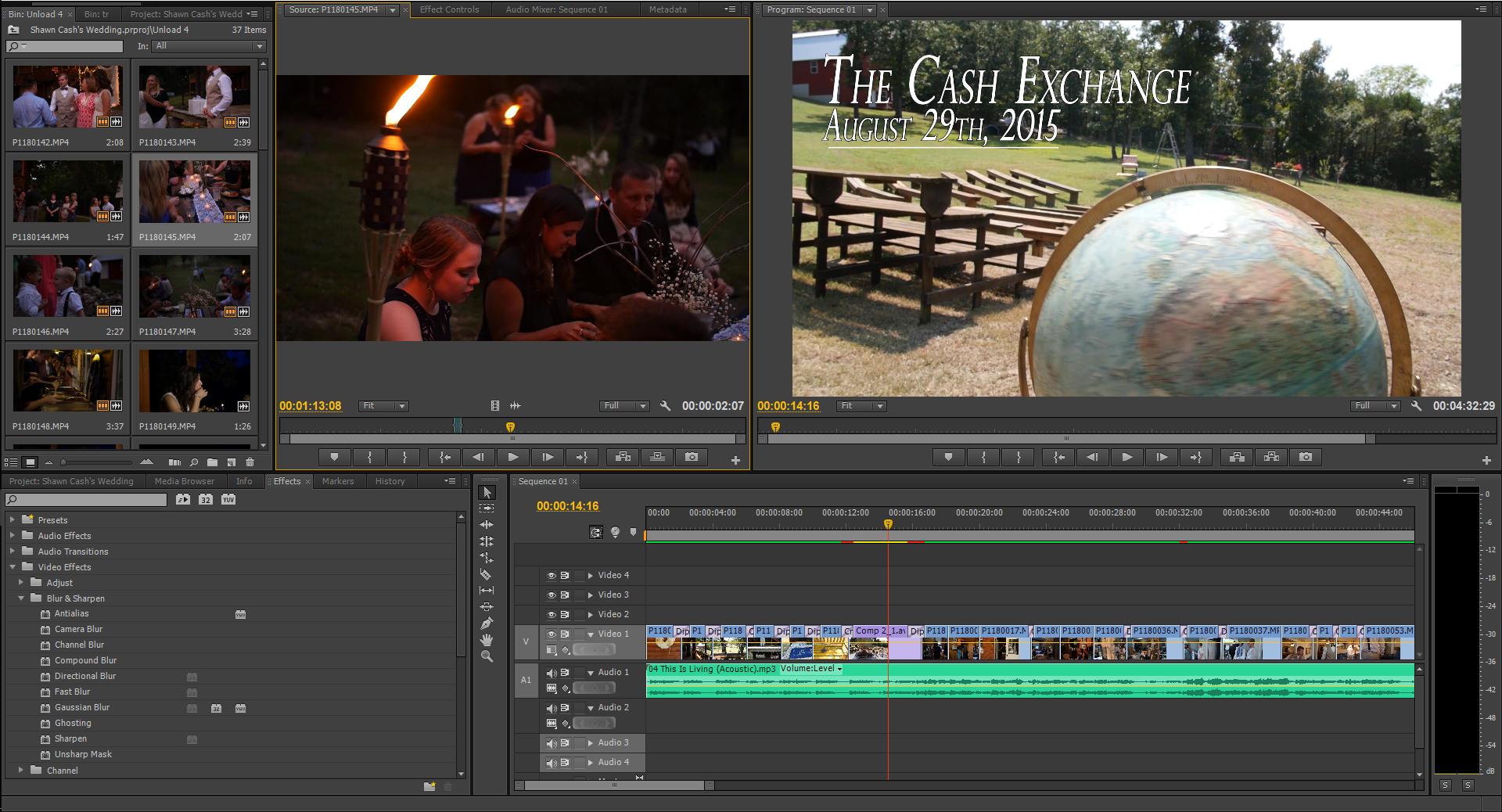Toggle sync lock on Video 1 track
1502x812 pixels.
[x=564, y=634]
